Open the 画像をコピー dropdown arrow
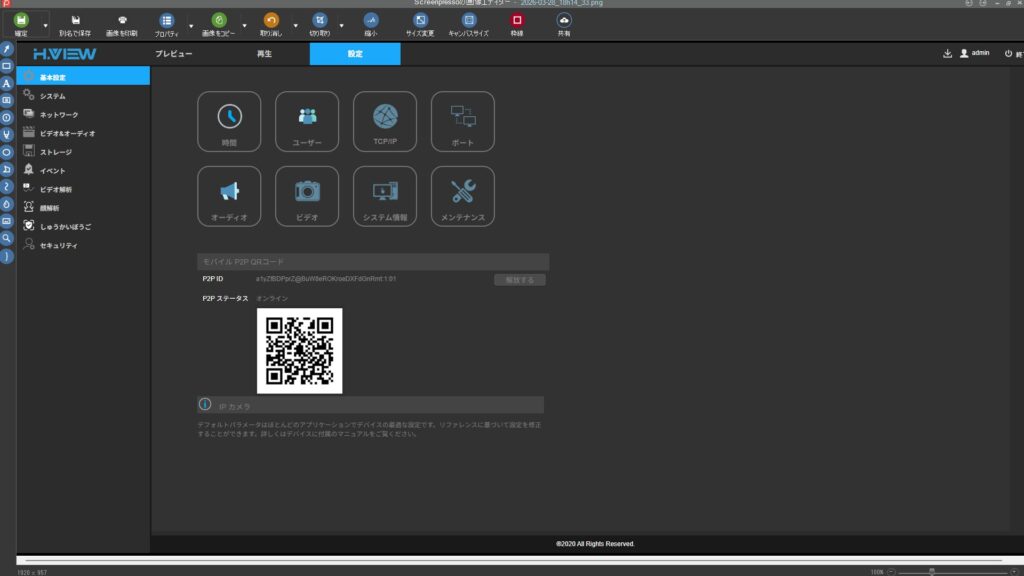Viewport: 1024px width, 576px height. (x=245, y=25)
